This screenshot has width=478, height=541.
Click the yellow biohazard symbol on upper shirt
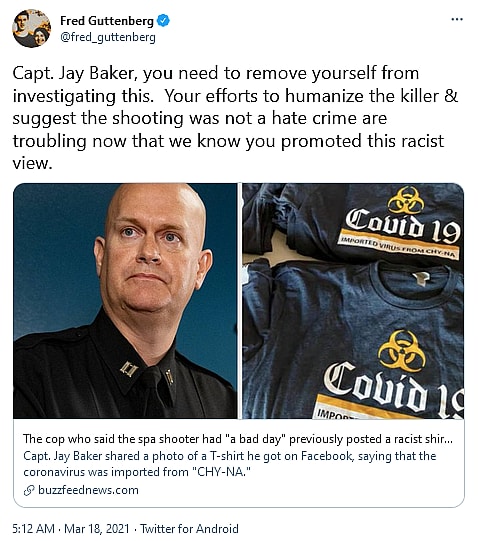click(x=406, y=199)
